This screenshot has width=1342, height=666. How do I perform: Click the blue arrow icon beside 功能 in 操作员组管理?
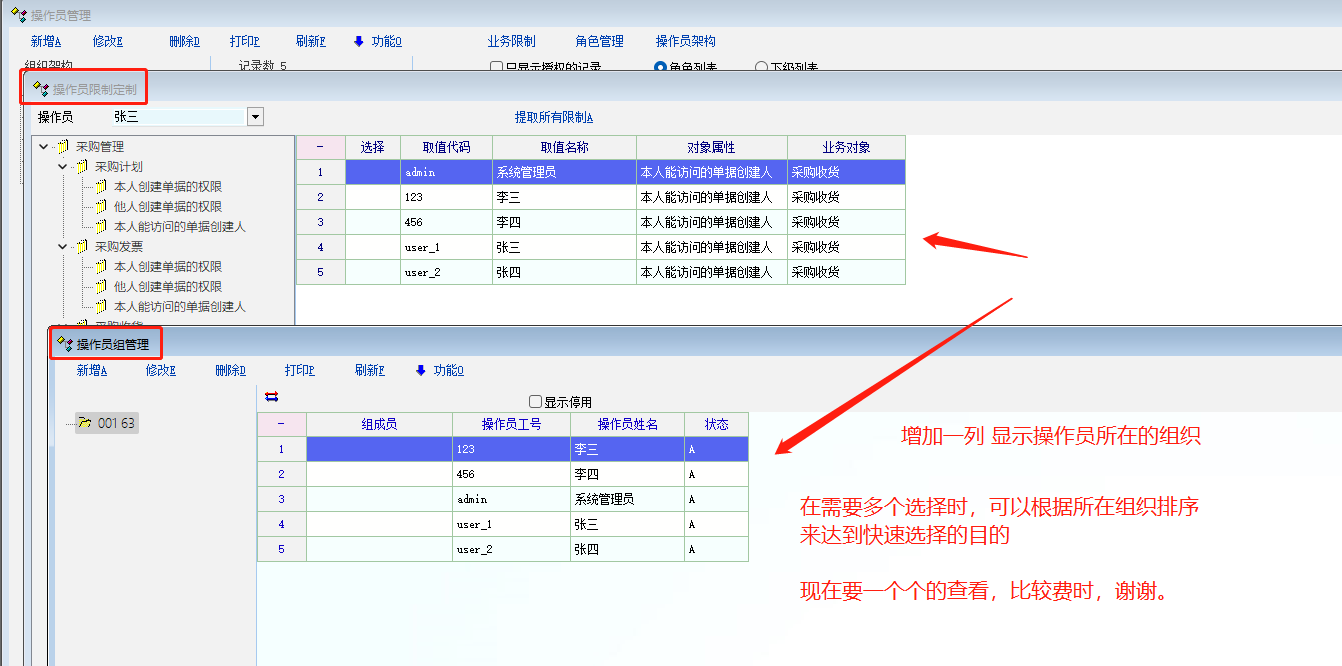click(420, 370)
